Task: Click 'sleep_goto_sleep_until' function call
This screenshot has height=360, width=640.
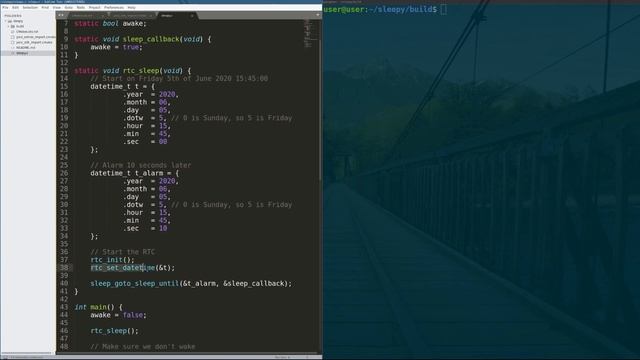Action: (x=135, y=283)
